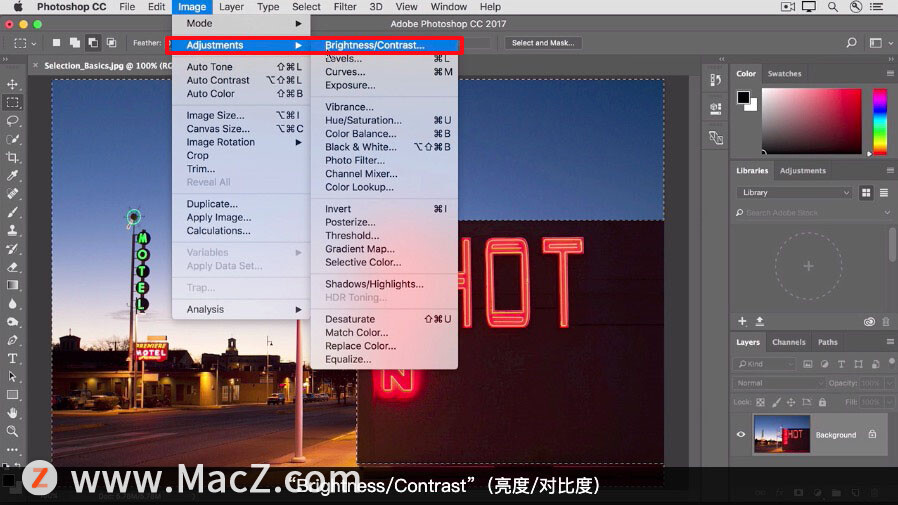Switch libraries panel to grid view
The height and width of the screenshot is (505, 898).
click(x=866, y=192)
